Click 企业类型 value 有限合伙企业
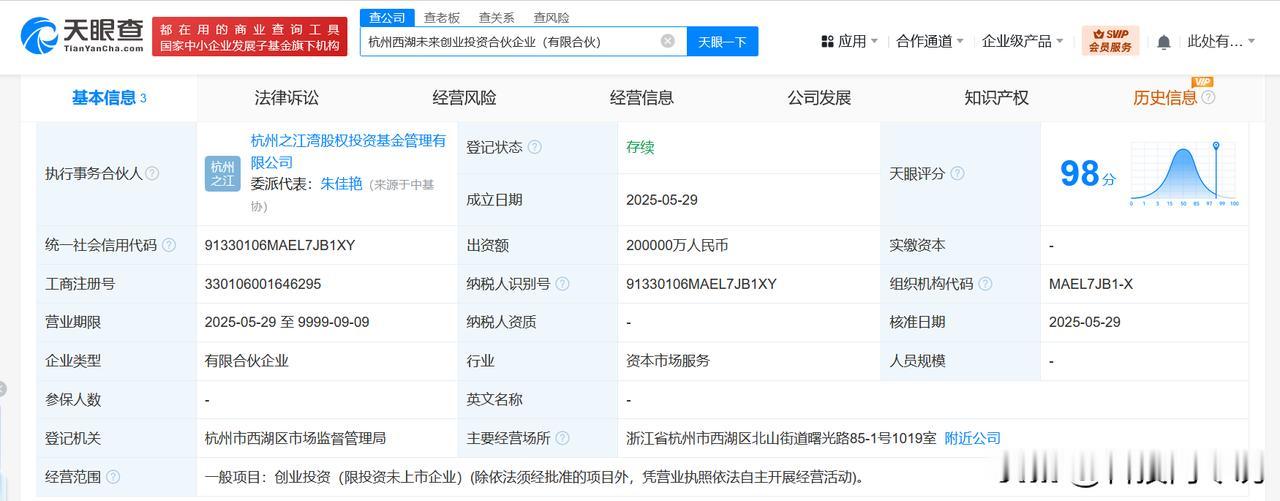 coord(246,361)
